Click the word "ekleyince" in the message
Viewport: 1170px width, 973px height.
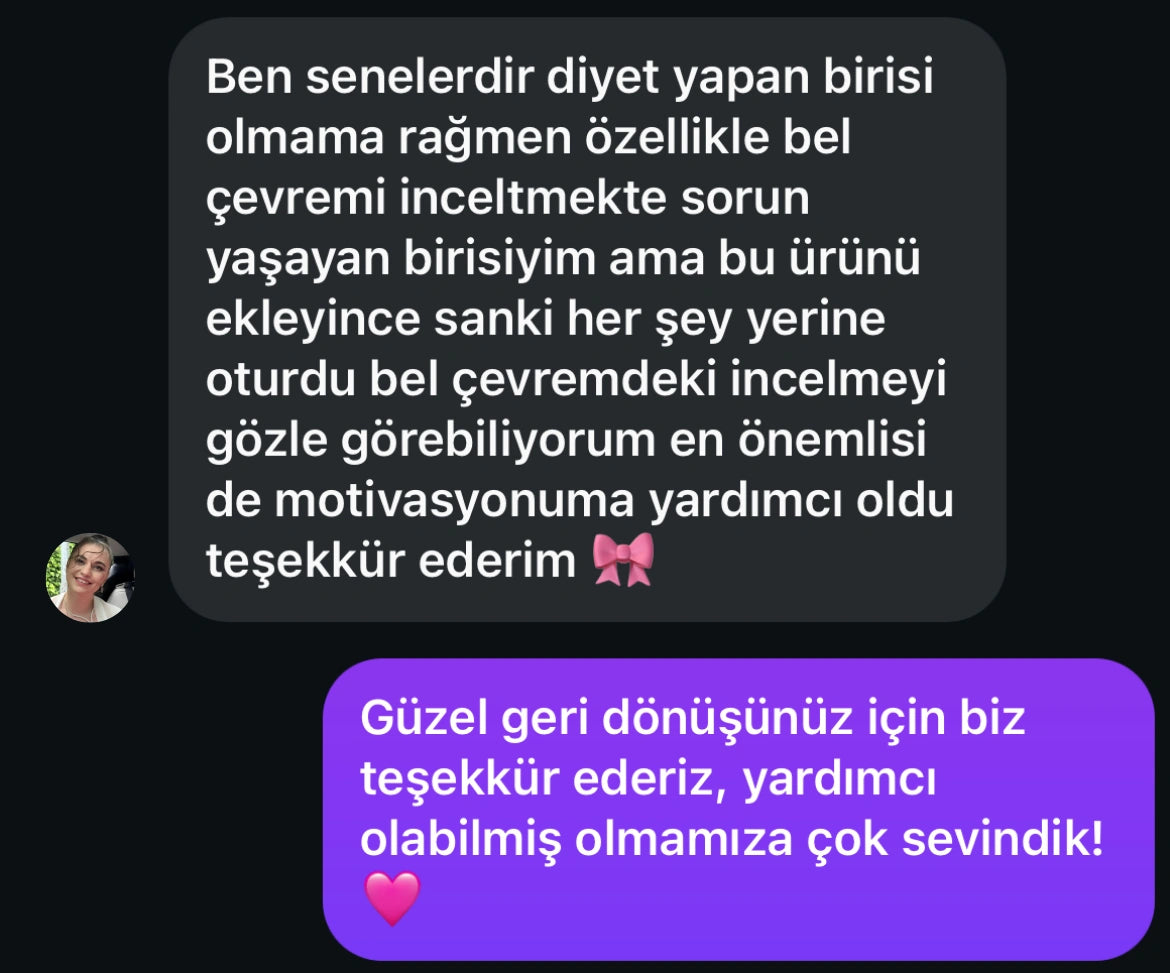point(313,320)
